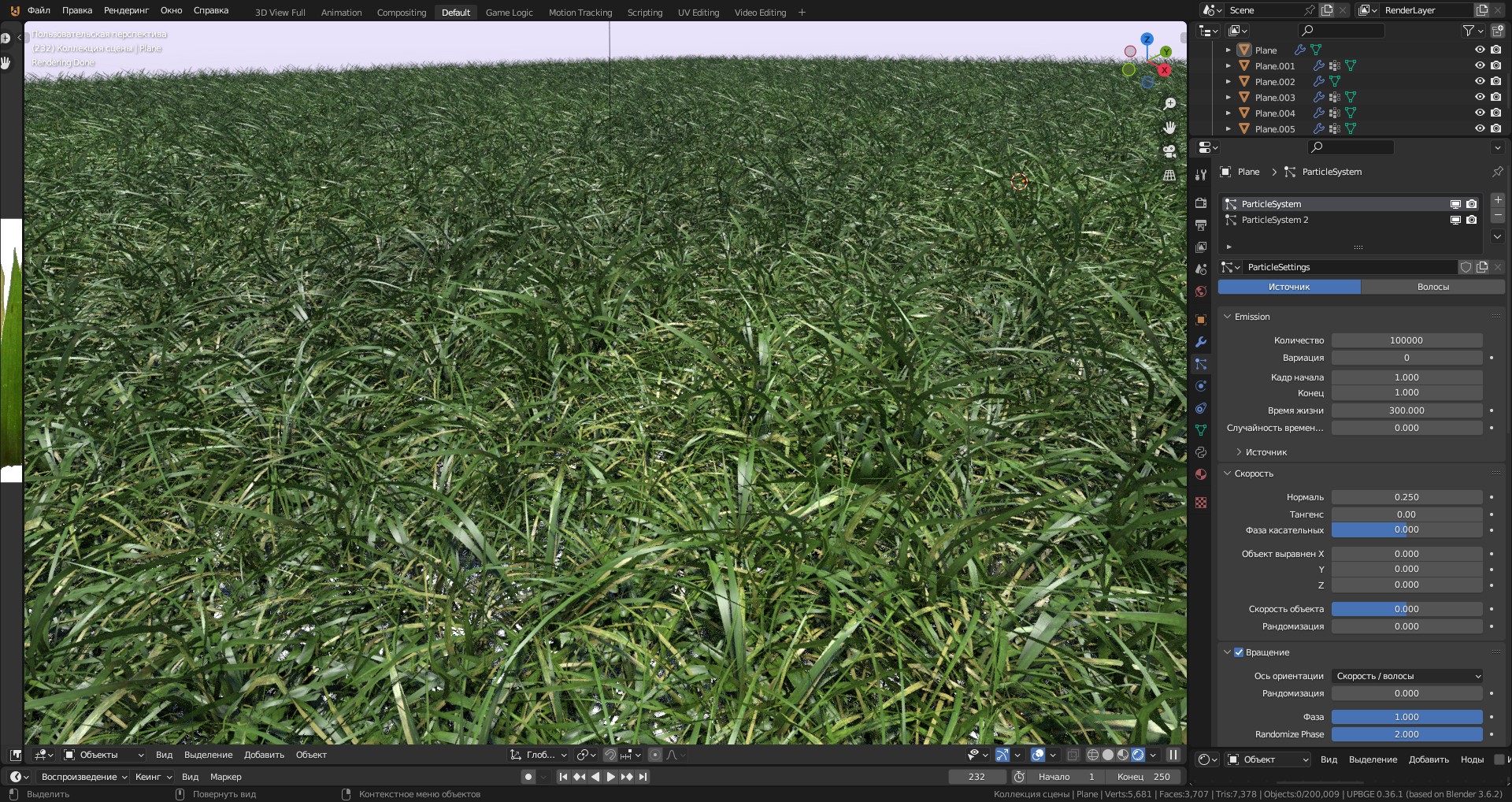
Task: Open the Ось ориентации dropdown
Action: tap(1406, 676)
